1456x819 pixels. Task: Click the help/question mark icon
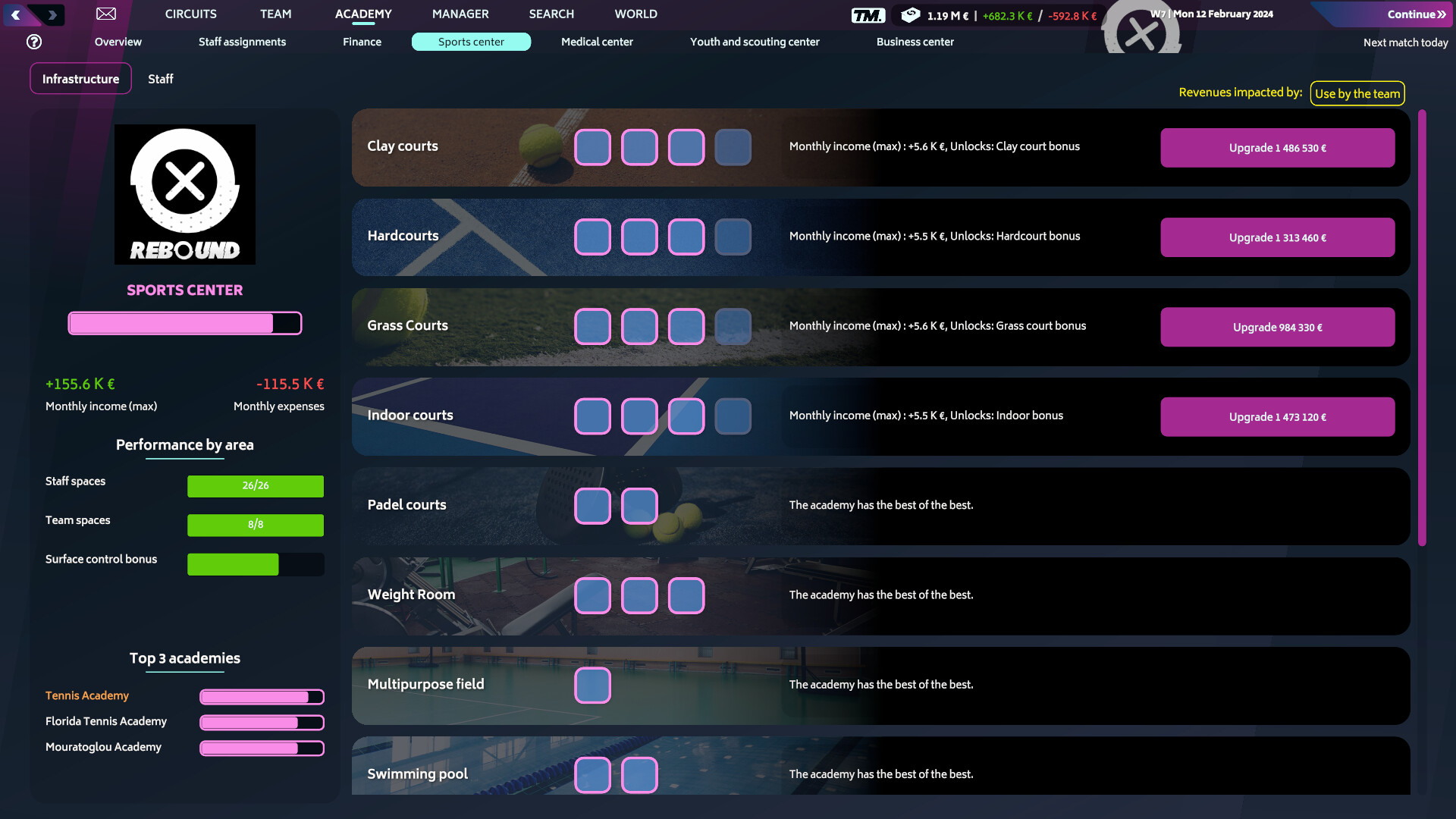[x=33, y=41]
